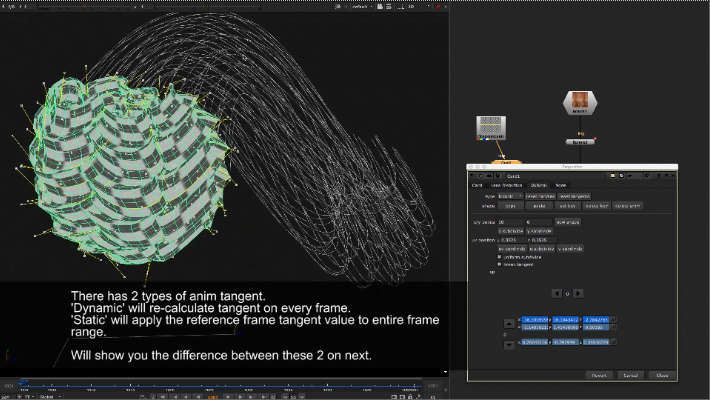This screenshot has width=710, height=400.
Task: Click the new shape button
Action: (568, 222)
